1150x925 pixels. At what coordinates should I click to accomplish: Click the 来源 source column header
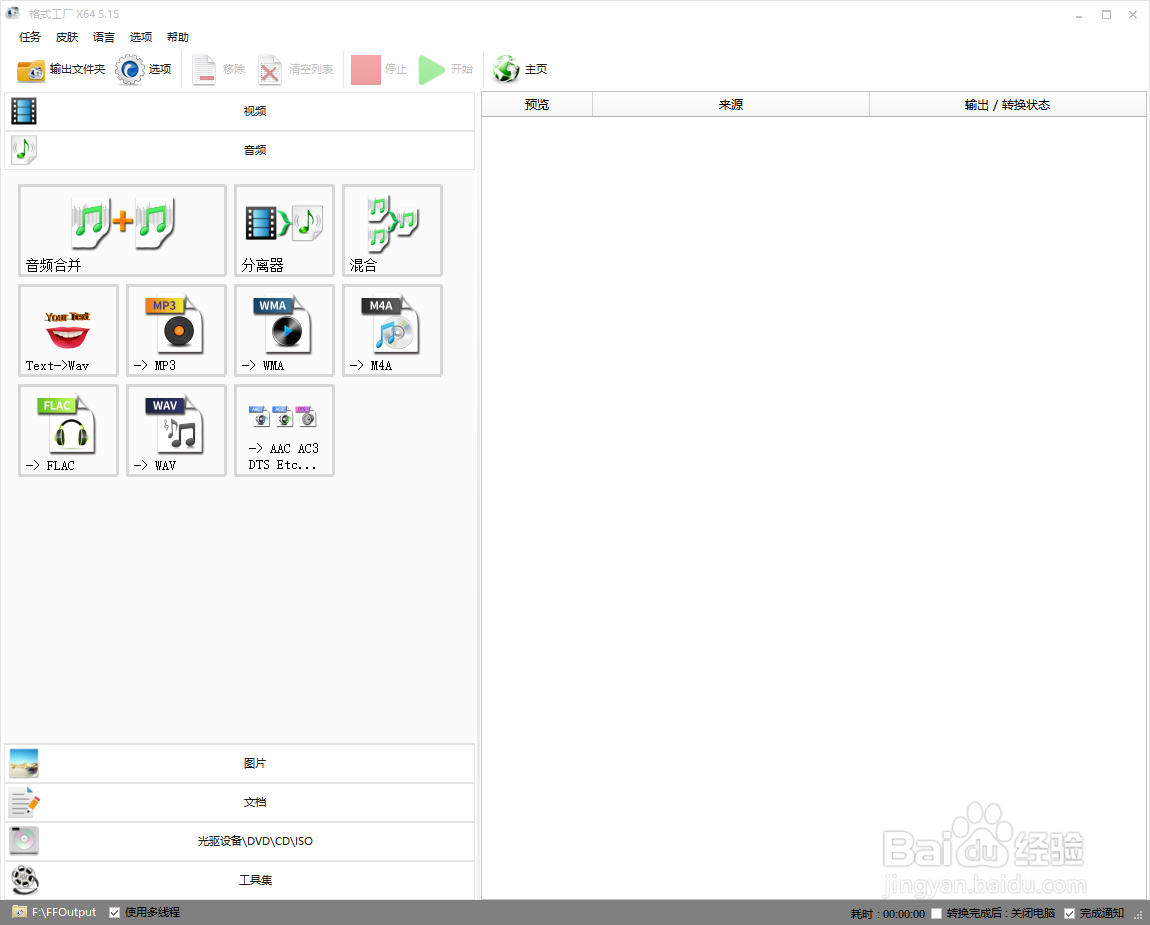pyautogui.click(x=730, y=105)
